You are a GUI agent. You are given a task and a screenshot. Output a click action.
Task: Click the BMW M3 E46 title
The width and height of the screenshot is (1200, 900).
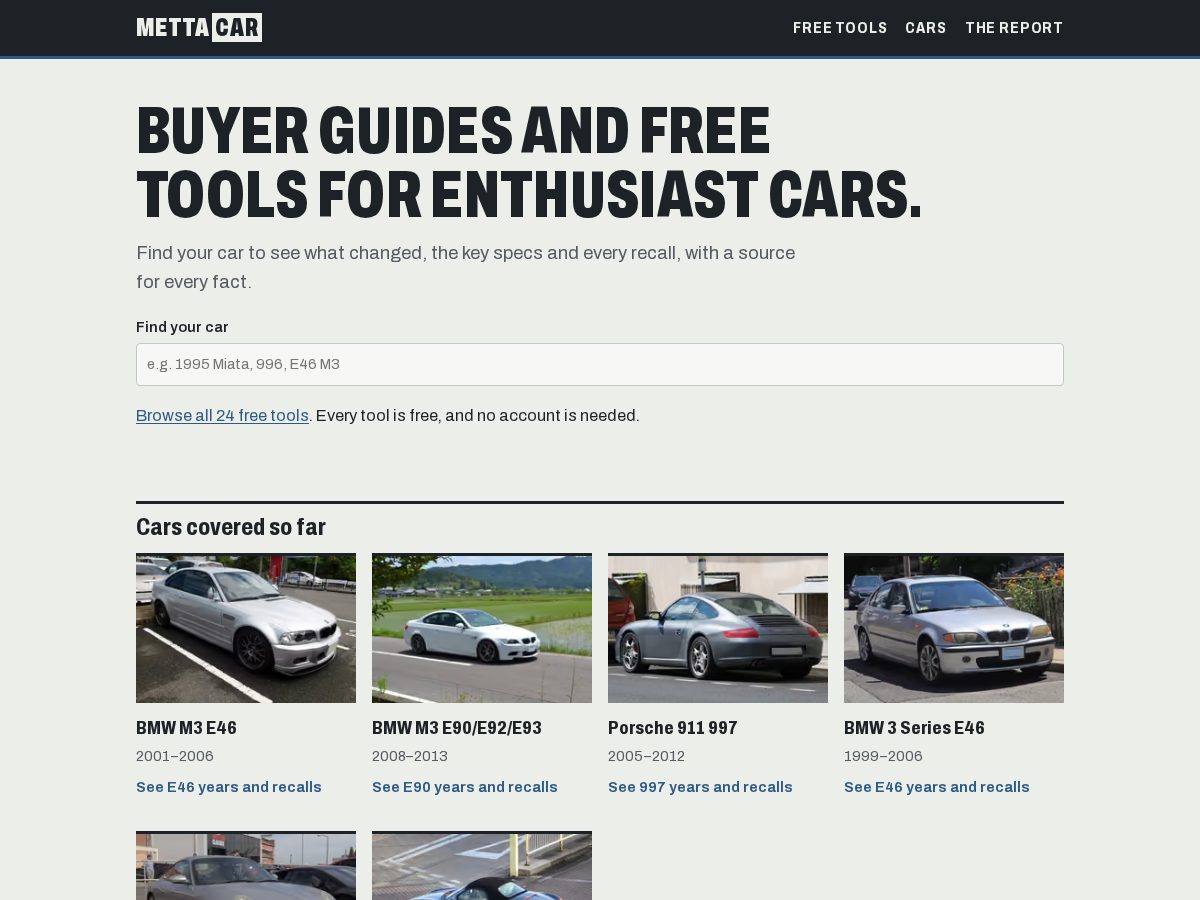pyautogui.click(x=186, y=728)
